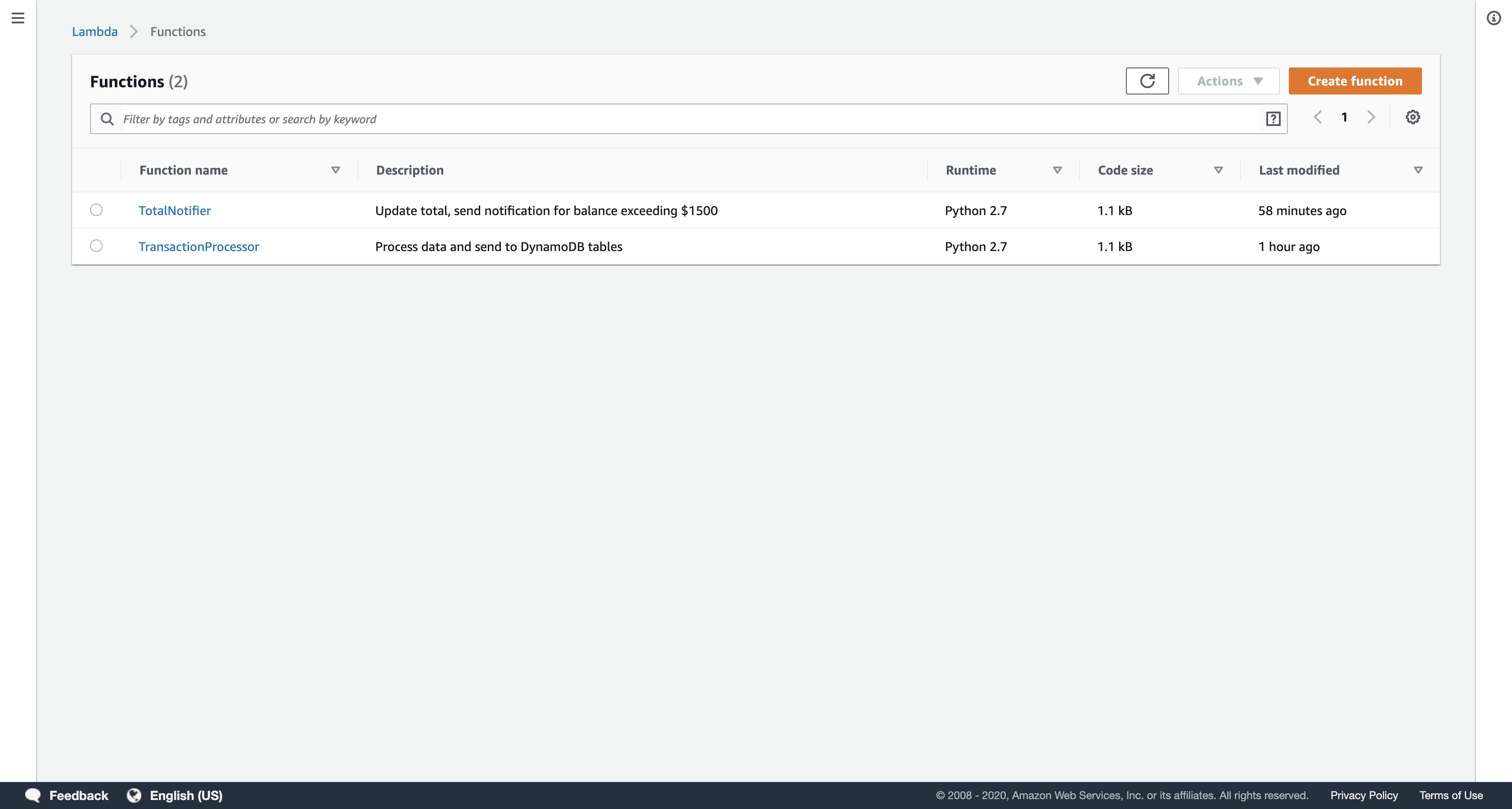1512x809 pixels.
Task: Click the Lambda breadcrumb link
Action: 94,31
